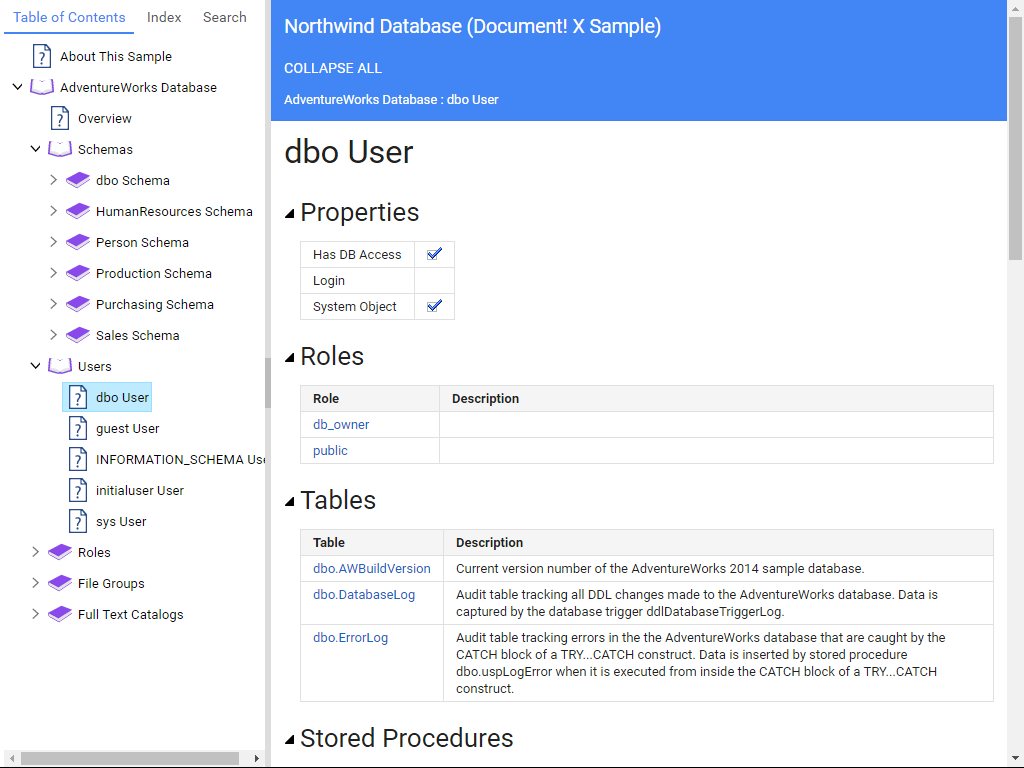1024x768 pixels.
Task: Switch to the Table of Contents tab
Action: pos(69,18)
